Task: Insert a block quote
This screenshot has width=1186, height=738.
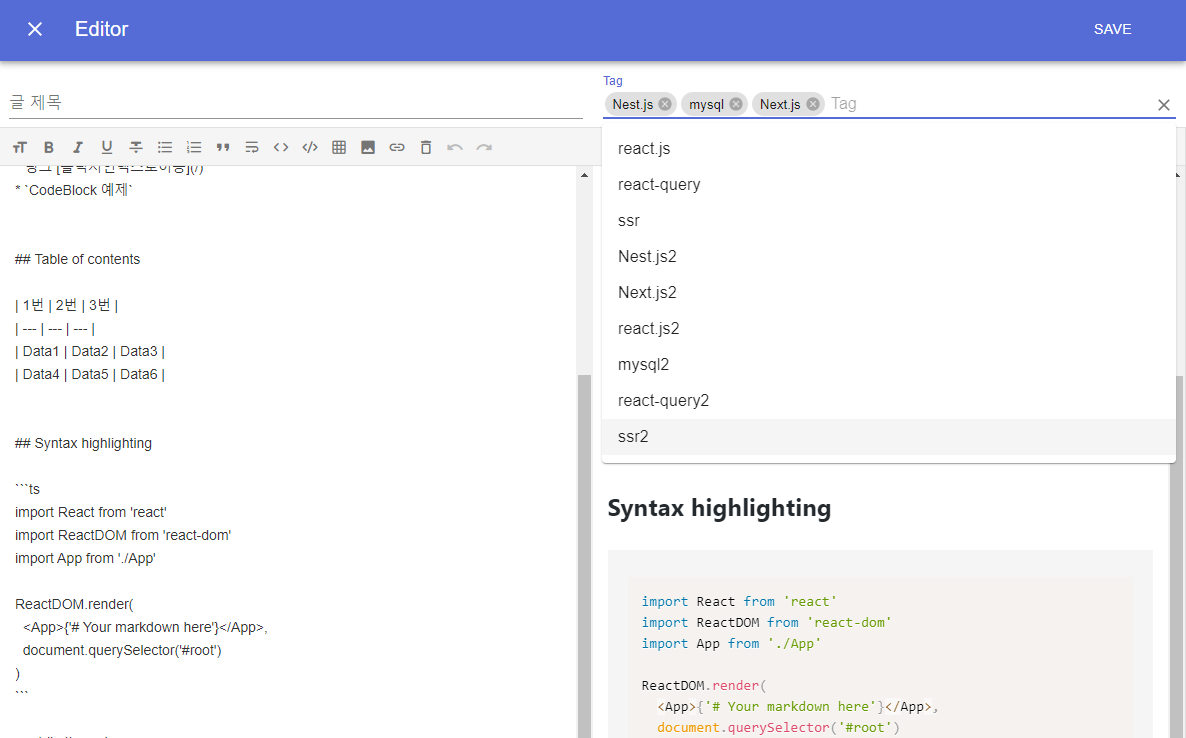Action: click(223, 147)
